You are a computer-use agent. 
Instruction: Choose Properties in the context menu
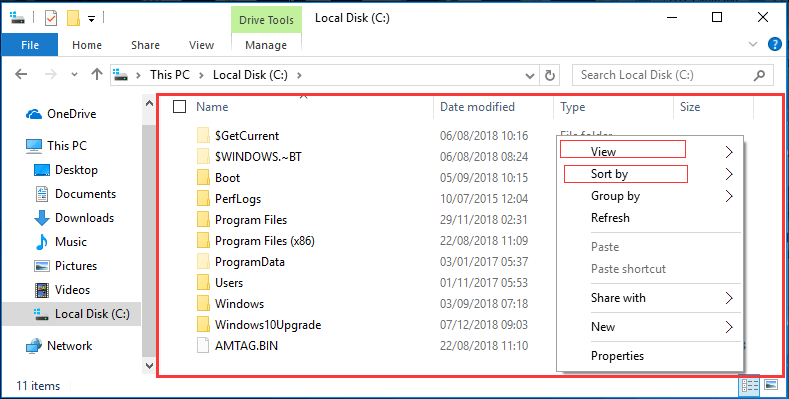[650, 356]
